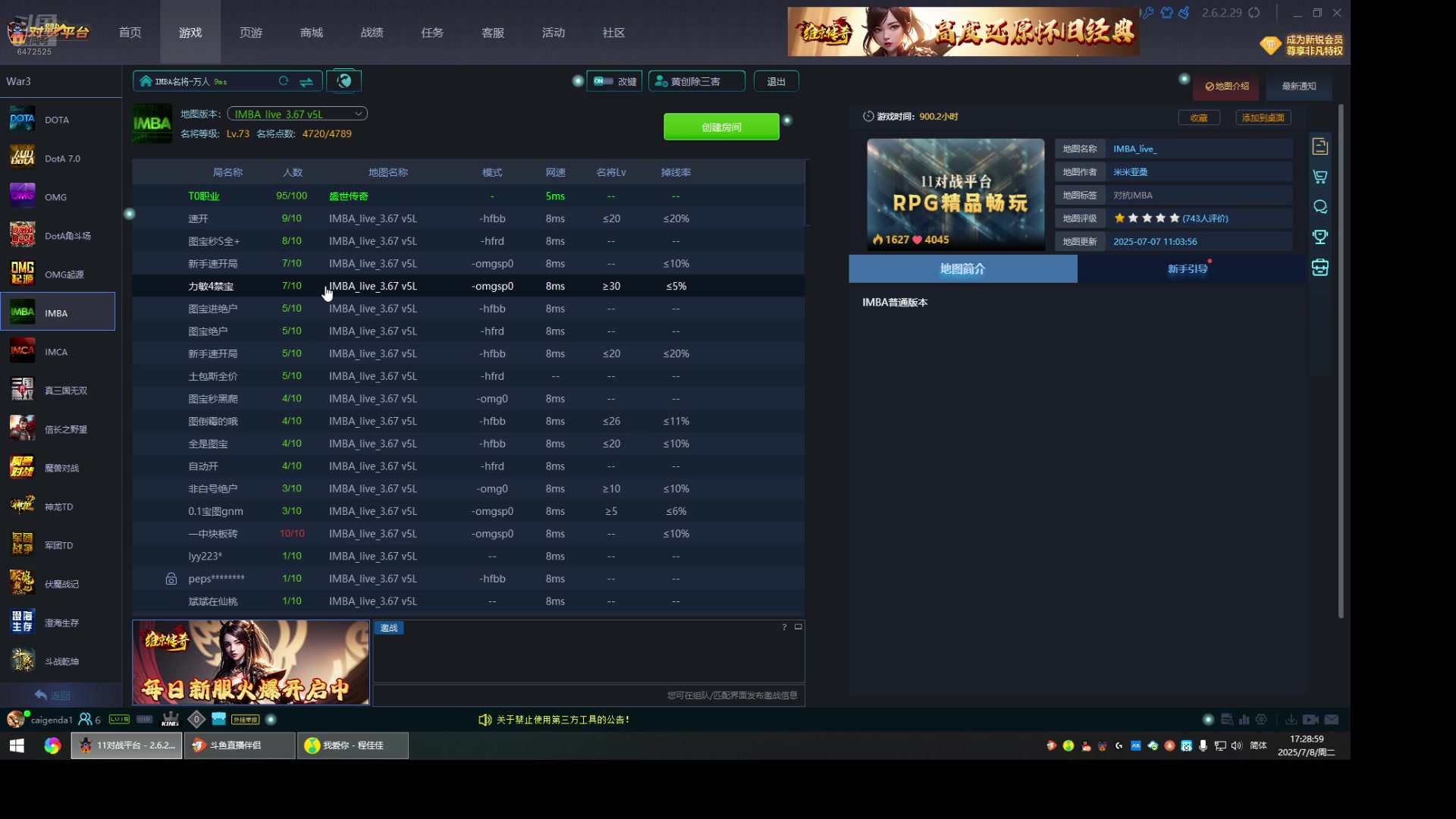Click the 添加到桌面 button

click(1263, 118)
